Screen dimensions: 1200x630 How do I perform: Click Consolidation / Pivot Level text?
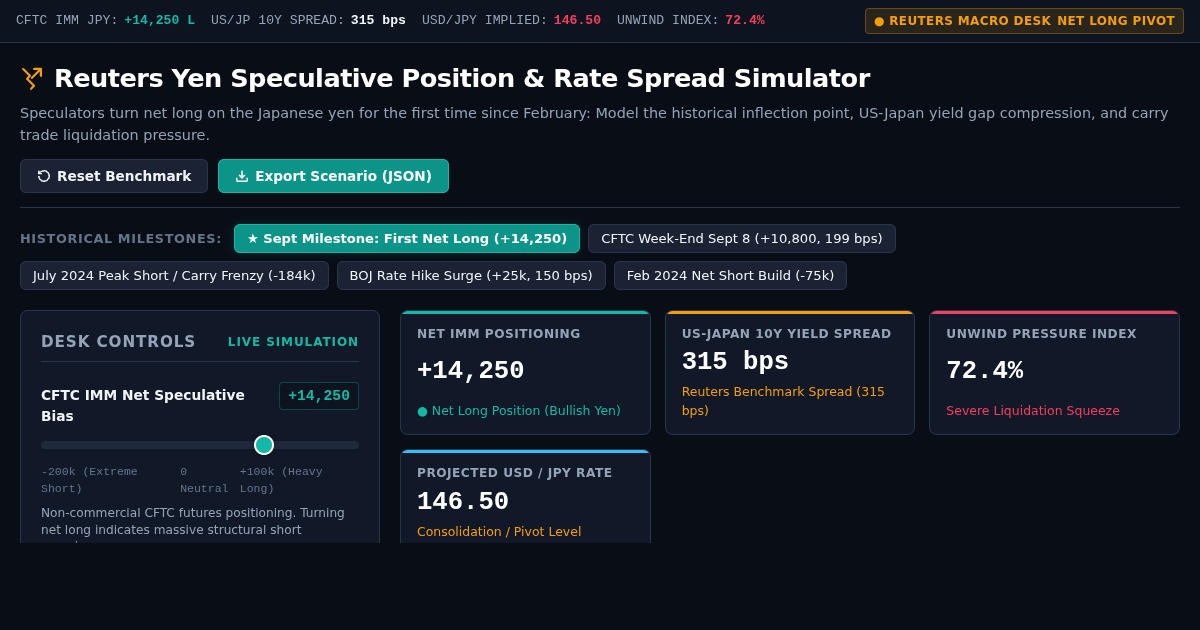click(499, 532)
